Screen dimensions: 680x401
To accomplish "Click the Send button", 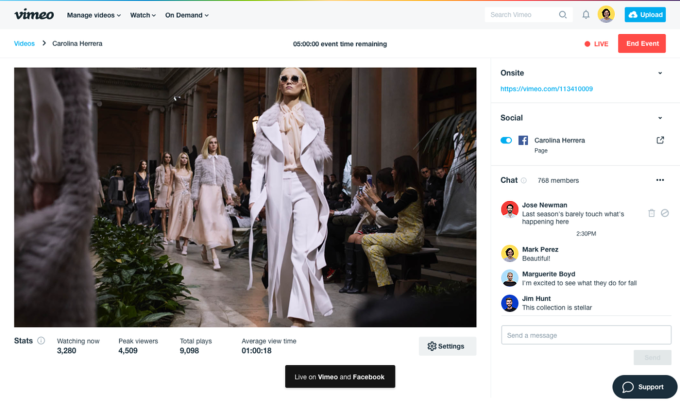I will click(x=652, y=357).
